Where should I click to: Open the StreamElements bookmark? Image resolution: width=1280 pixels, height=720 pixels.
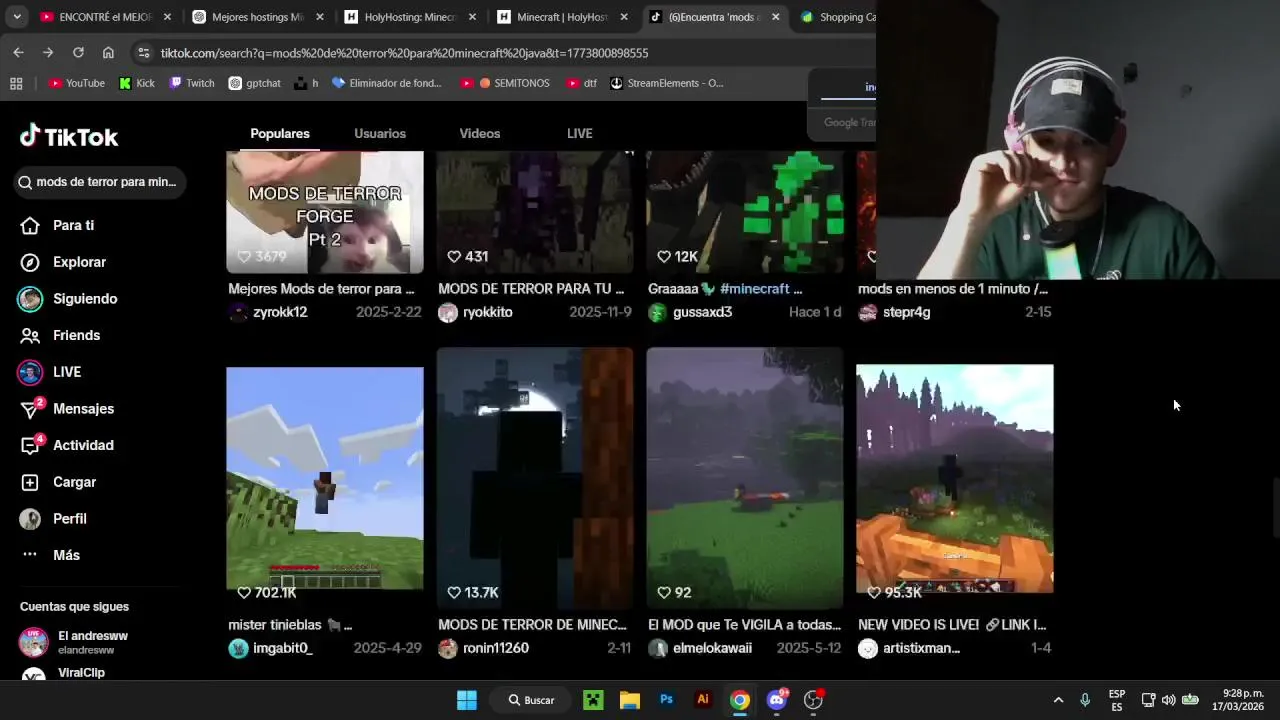pyautogui.click(x=667, y=83)
